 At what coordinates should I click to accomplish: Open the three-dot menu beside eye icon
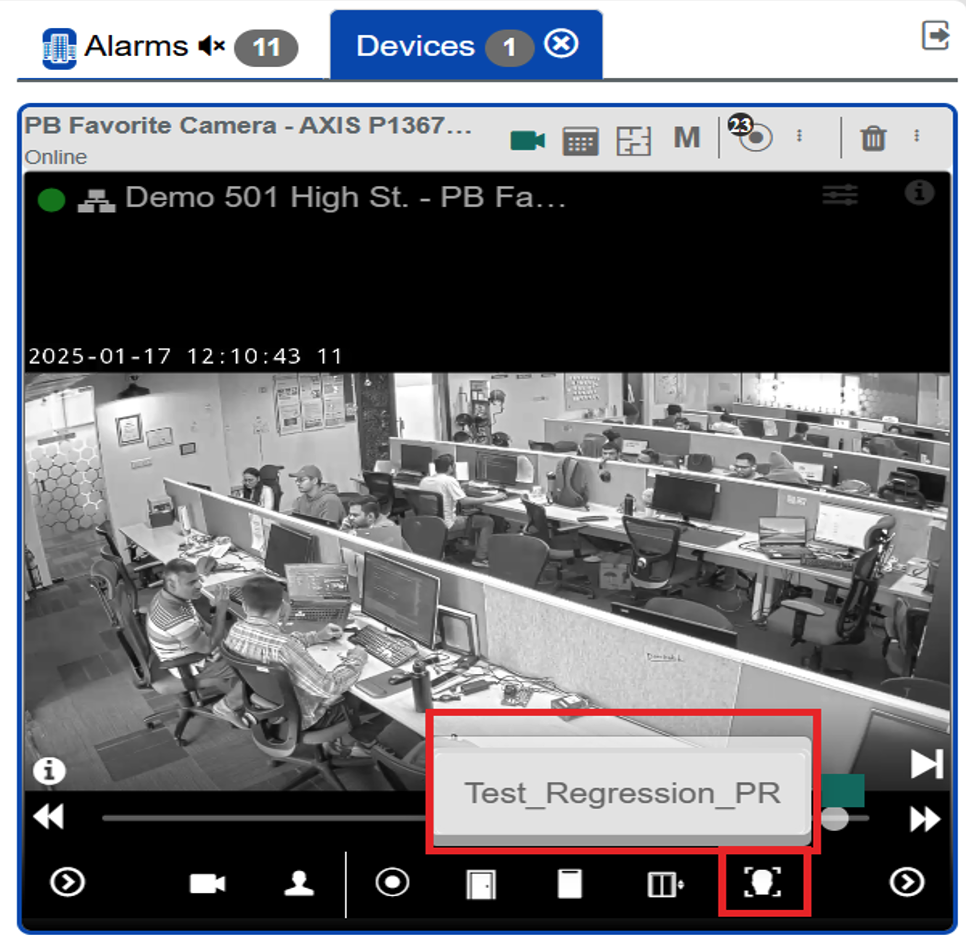tap(799, 140)
